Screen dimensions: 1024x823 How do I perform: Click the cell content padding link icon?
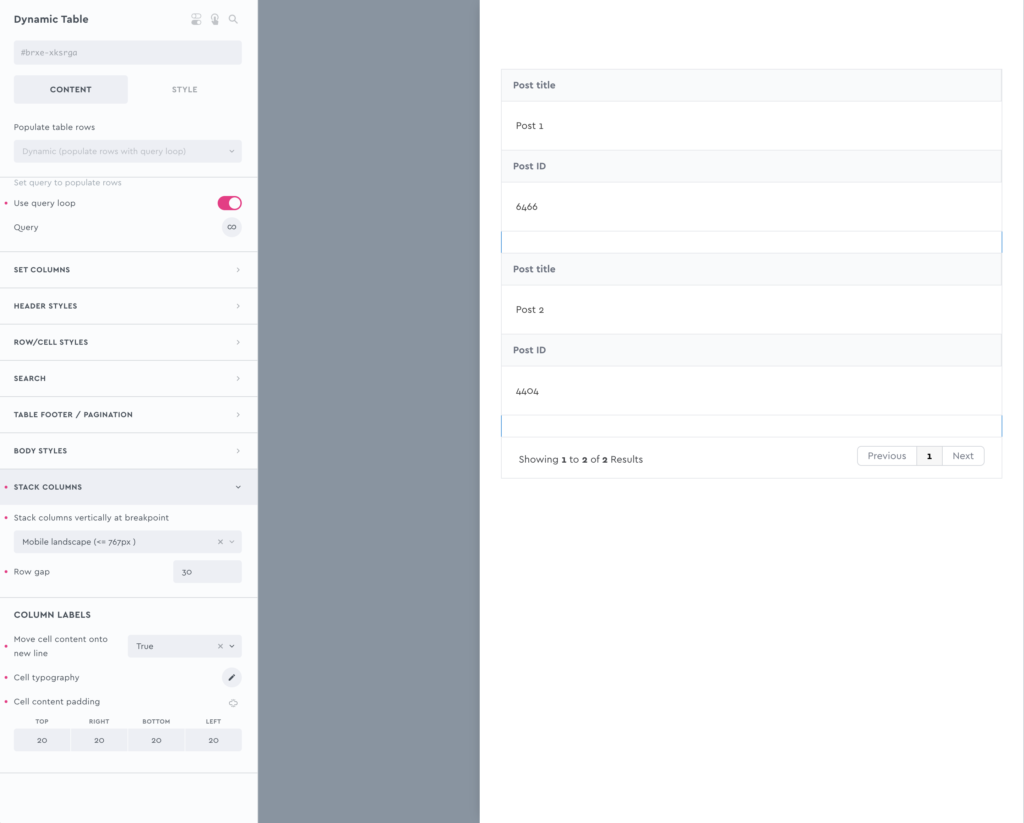click(x=233, y=703)
